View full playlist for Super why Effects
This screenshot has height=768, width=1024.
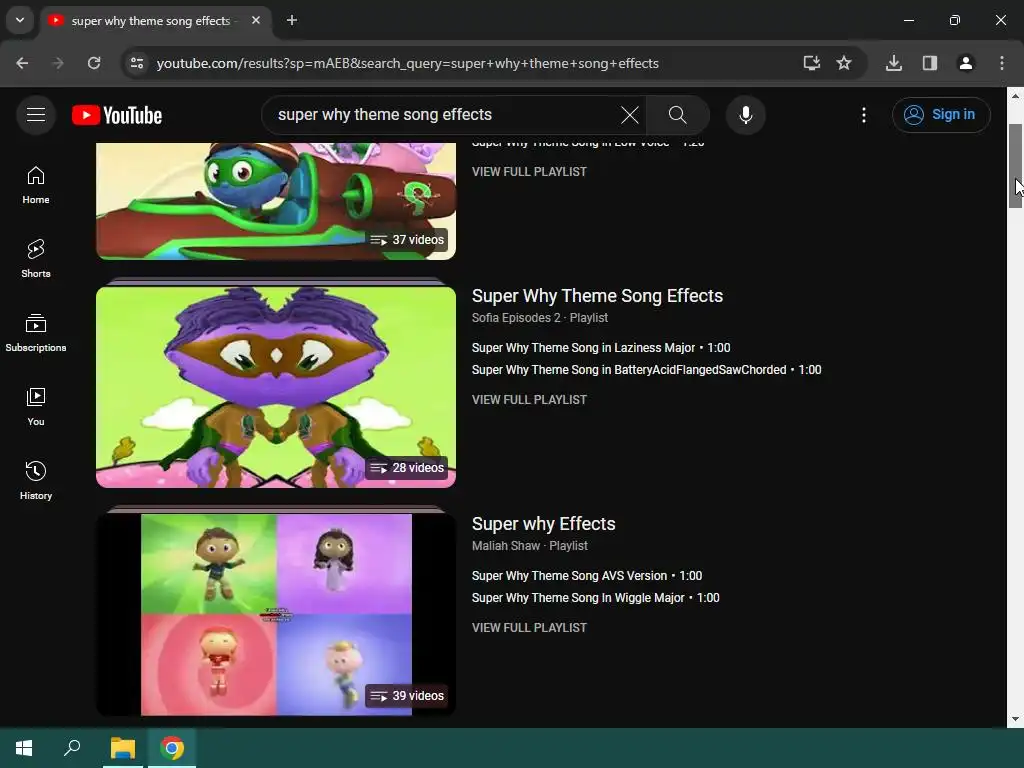[x=529, y=628]
